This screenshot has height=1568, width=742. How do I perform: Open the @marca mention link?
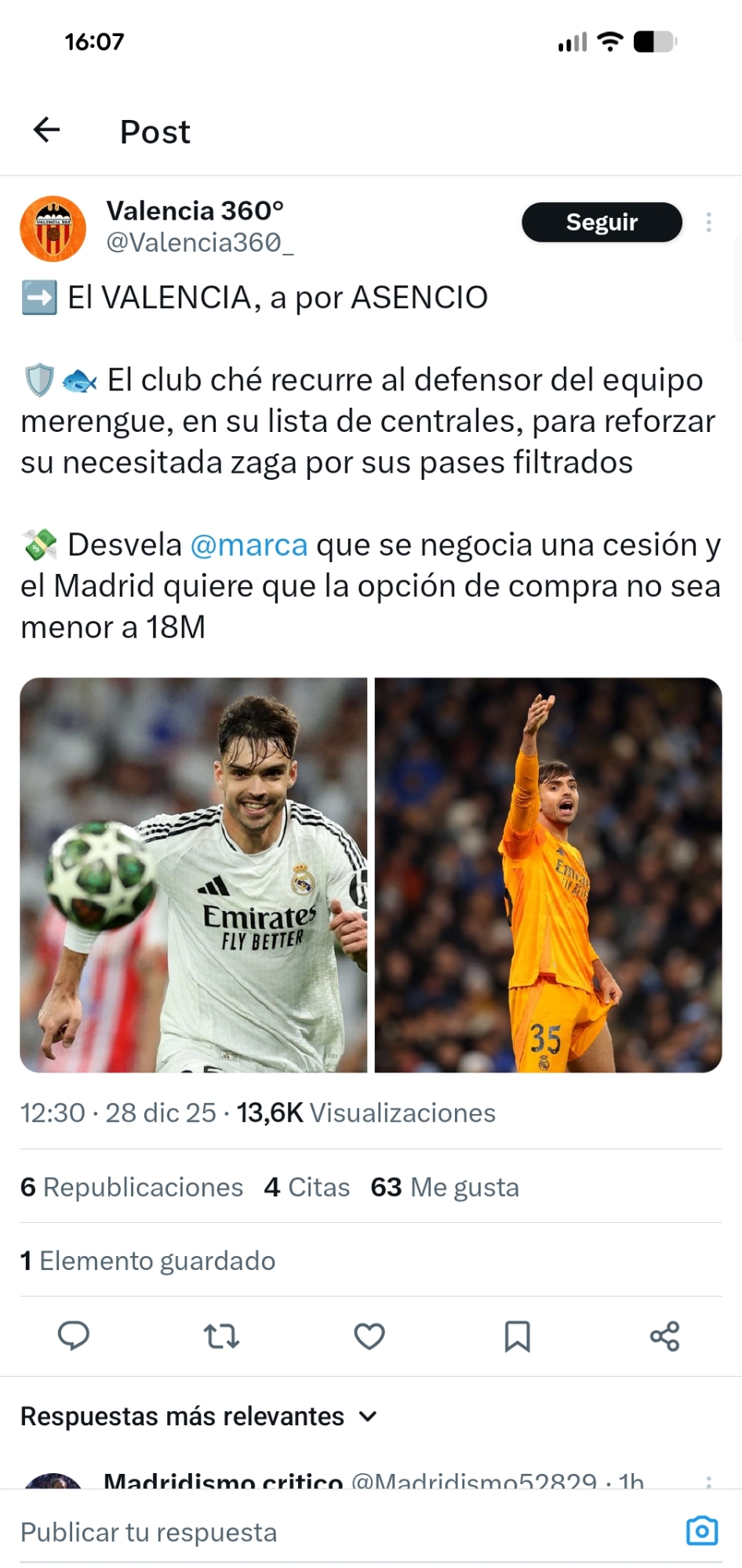(x=249, y=545)
